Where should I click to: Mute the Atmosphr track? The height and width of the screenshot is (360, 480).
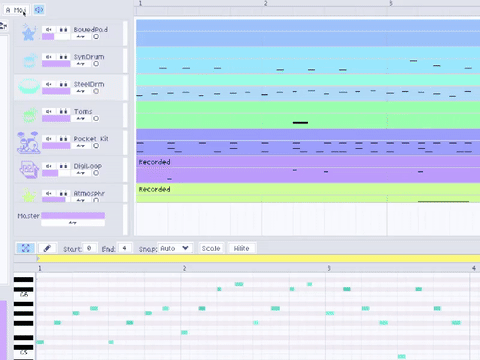tap(49, 193)
